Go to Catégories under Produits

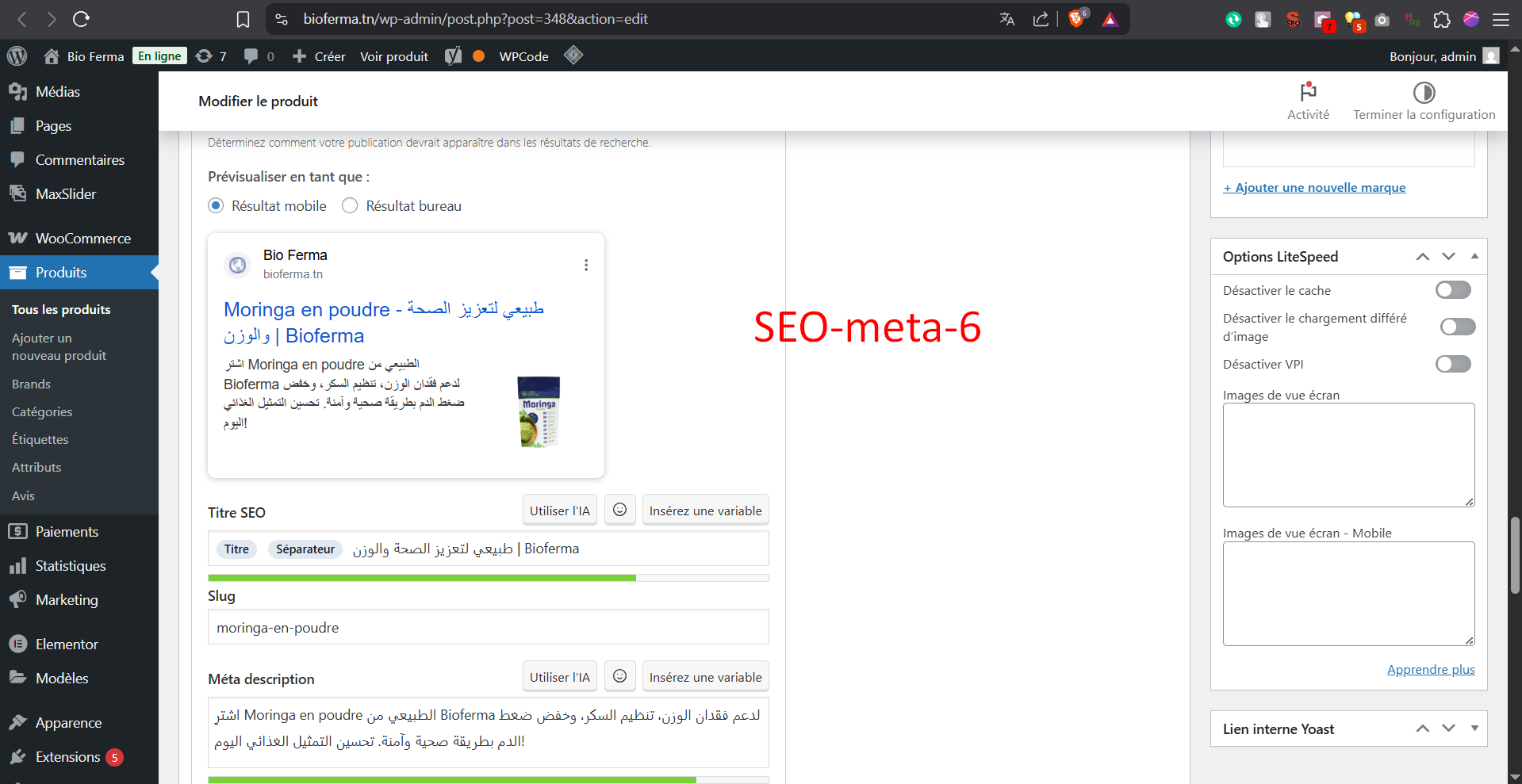[x=42, y=411]
